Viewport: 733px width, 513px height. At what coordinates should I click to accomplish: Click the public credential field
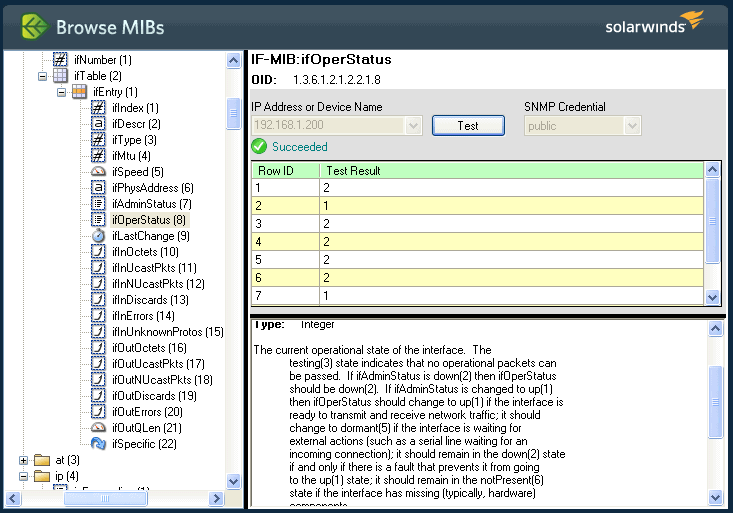(575, 125)
